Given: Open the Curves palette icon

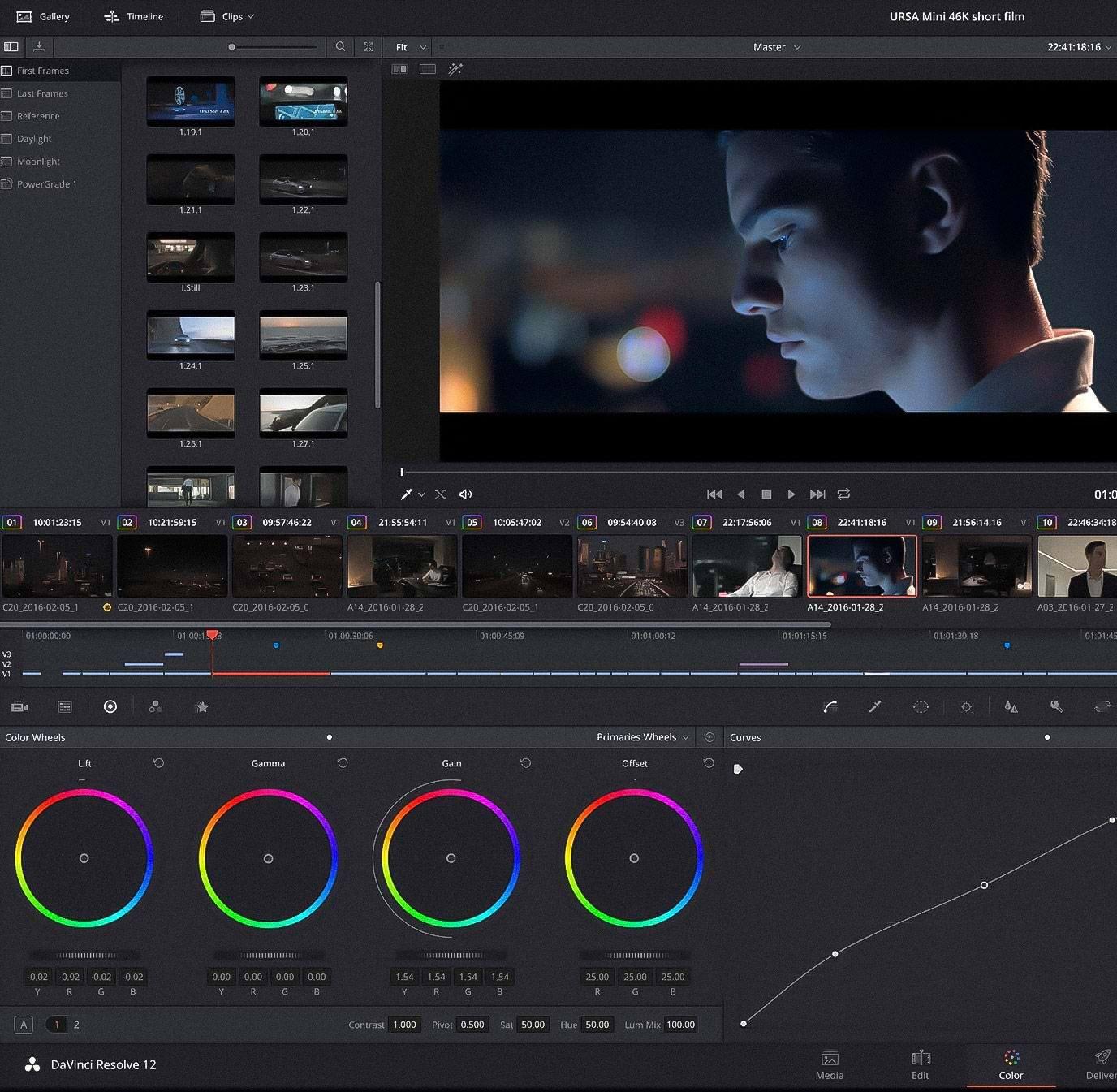Looking at the screenshot, I should coord(830,707).
